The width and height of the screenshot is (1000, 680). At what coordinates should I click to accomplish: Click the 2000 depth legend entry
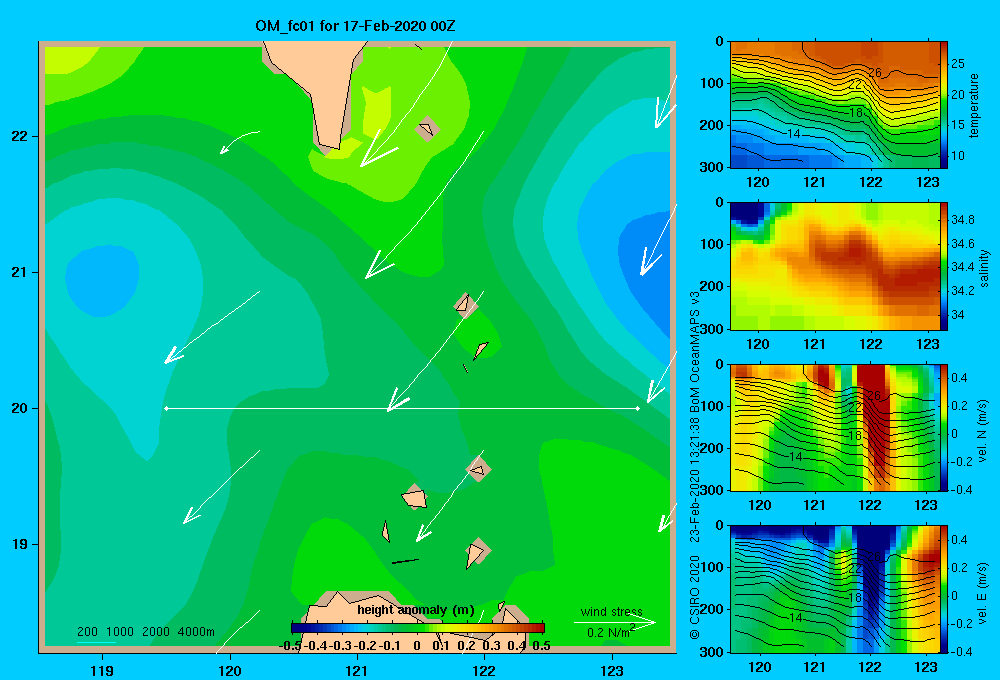[x=156, y=632]
